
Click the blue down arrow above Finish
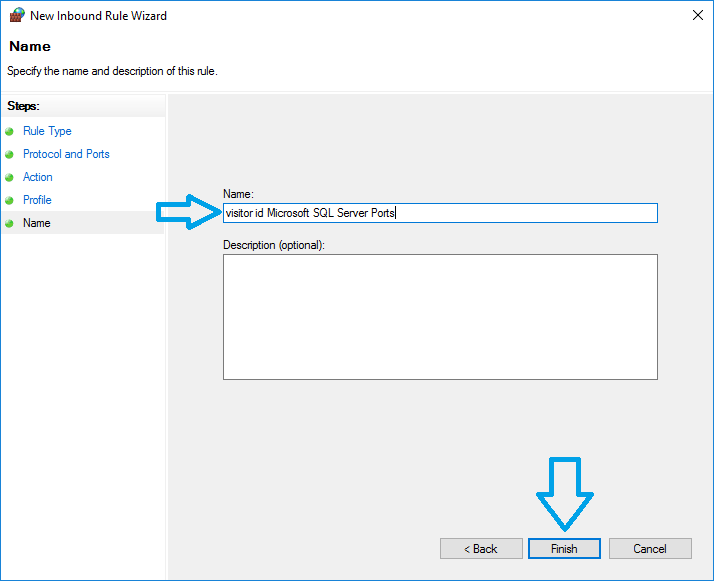pyautogui.click(x=565, y=493)
